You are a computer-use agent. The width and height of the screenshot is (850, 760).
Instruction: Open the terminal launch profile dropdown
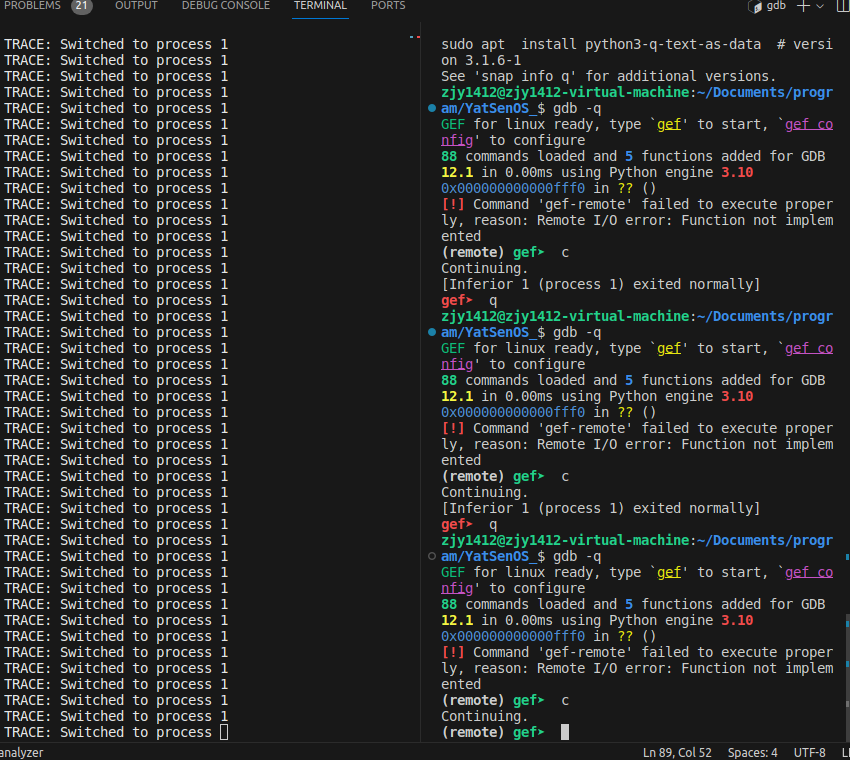(x=820, y=6)
